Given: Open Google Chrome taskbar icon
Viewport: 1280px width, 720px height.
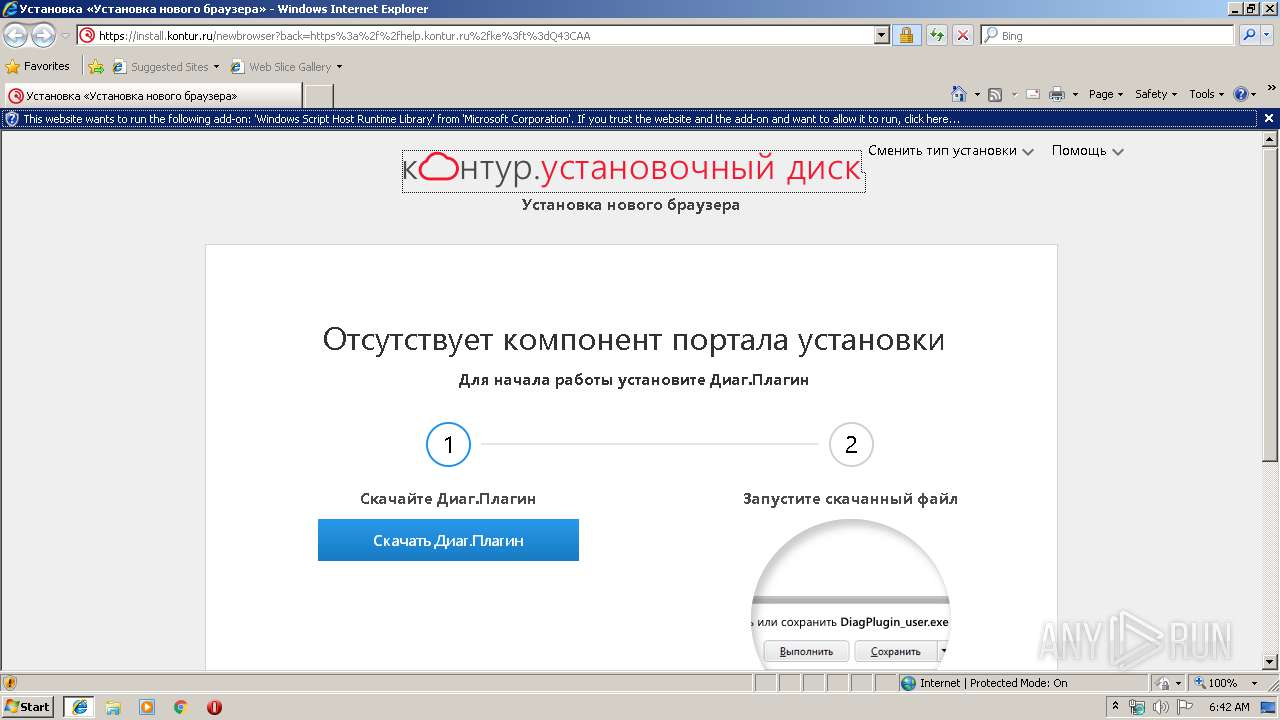Looking at the screenshot, I should [x=181, y=707].
